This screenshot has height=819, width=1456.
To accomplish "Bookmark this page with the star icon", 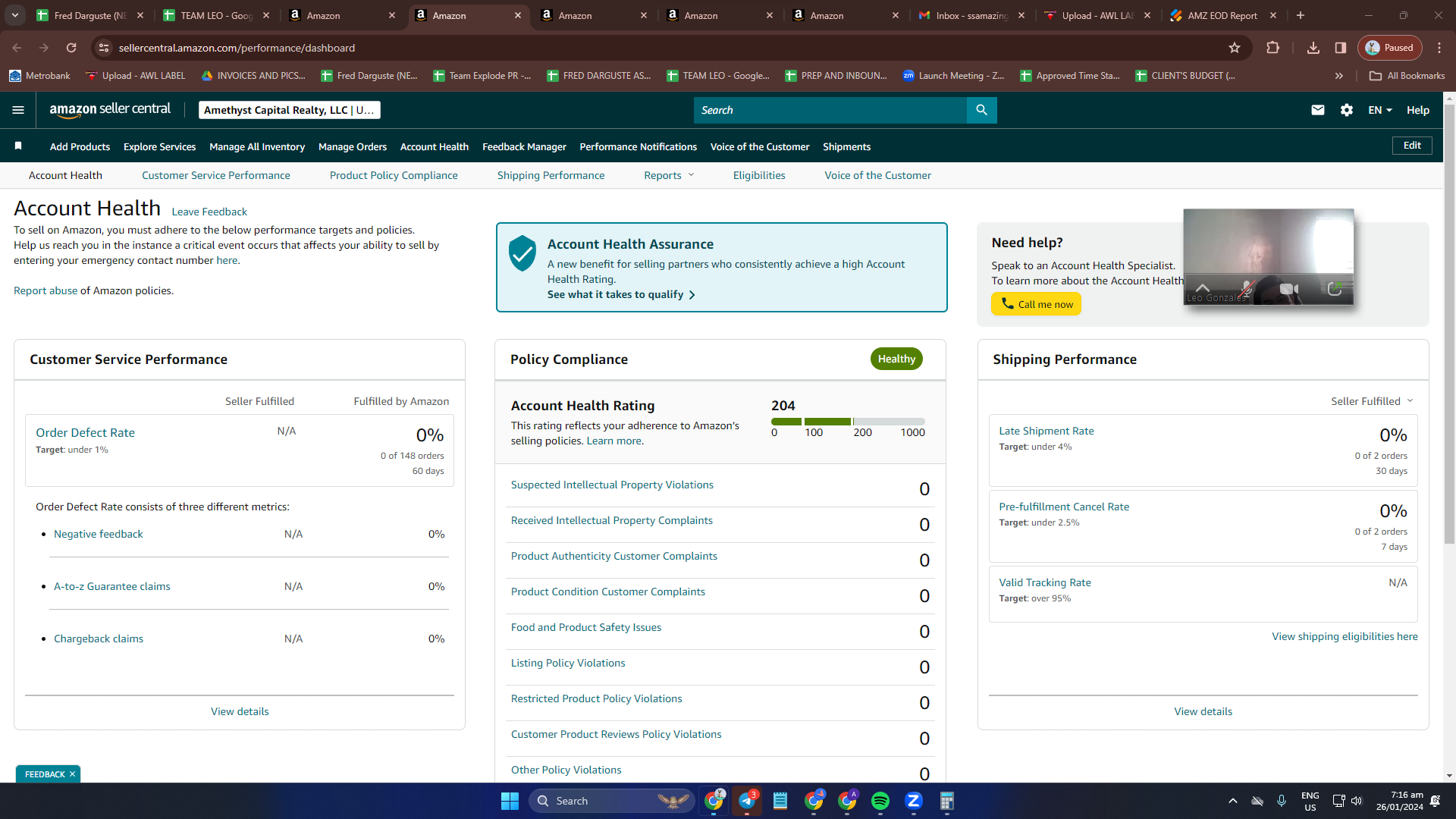I will coord(1235,48).
